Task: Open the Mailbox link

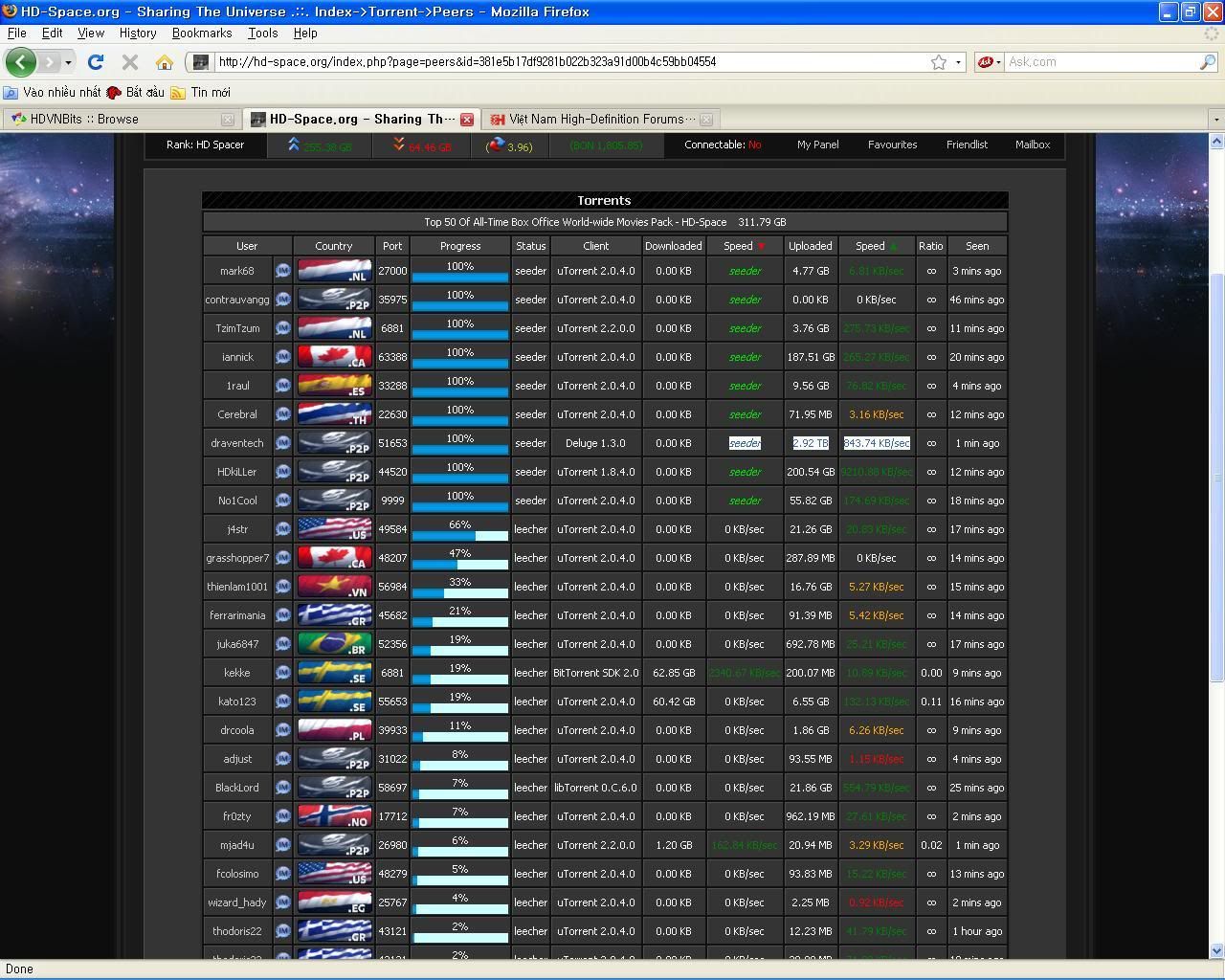Action: (1033, 145)
